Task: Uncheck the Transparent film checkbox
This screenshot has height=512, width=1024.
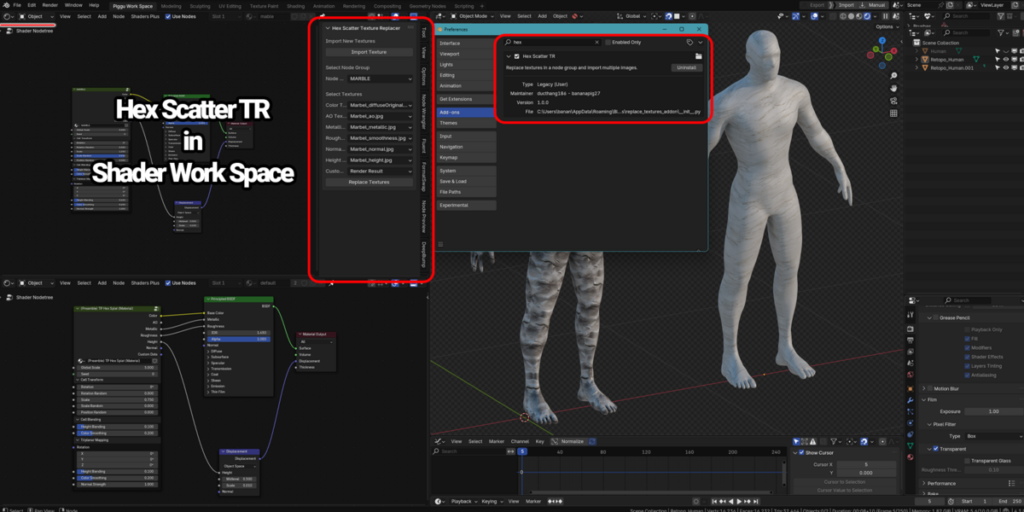Action: point(936,449)
